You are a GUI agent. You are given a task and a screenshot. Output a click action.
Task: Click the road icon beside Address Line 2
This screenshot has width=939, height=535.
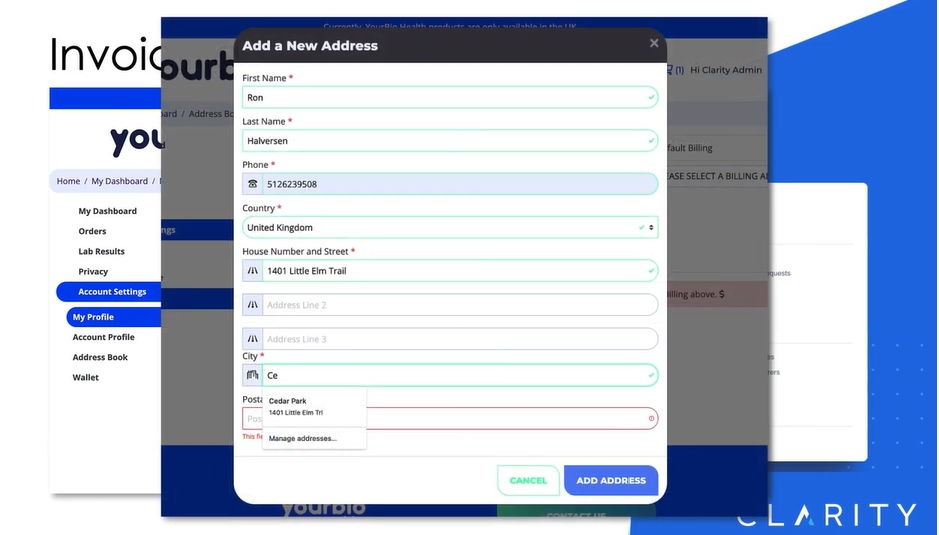pos(252,305)
